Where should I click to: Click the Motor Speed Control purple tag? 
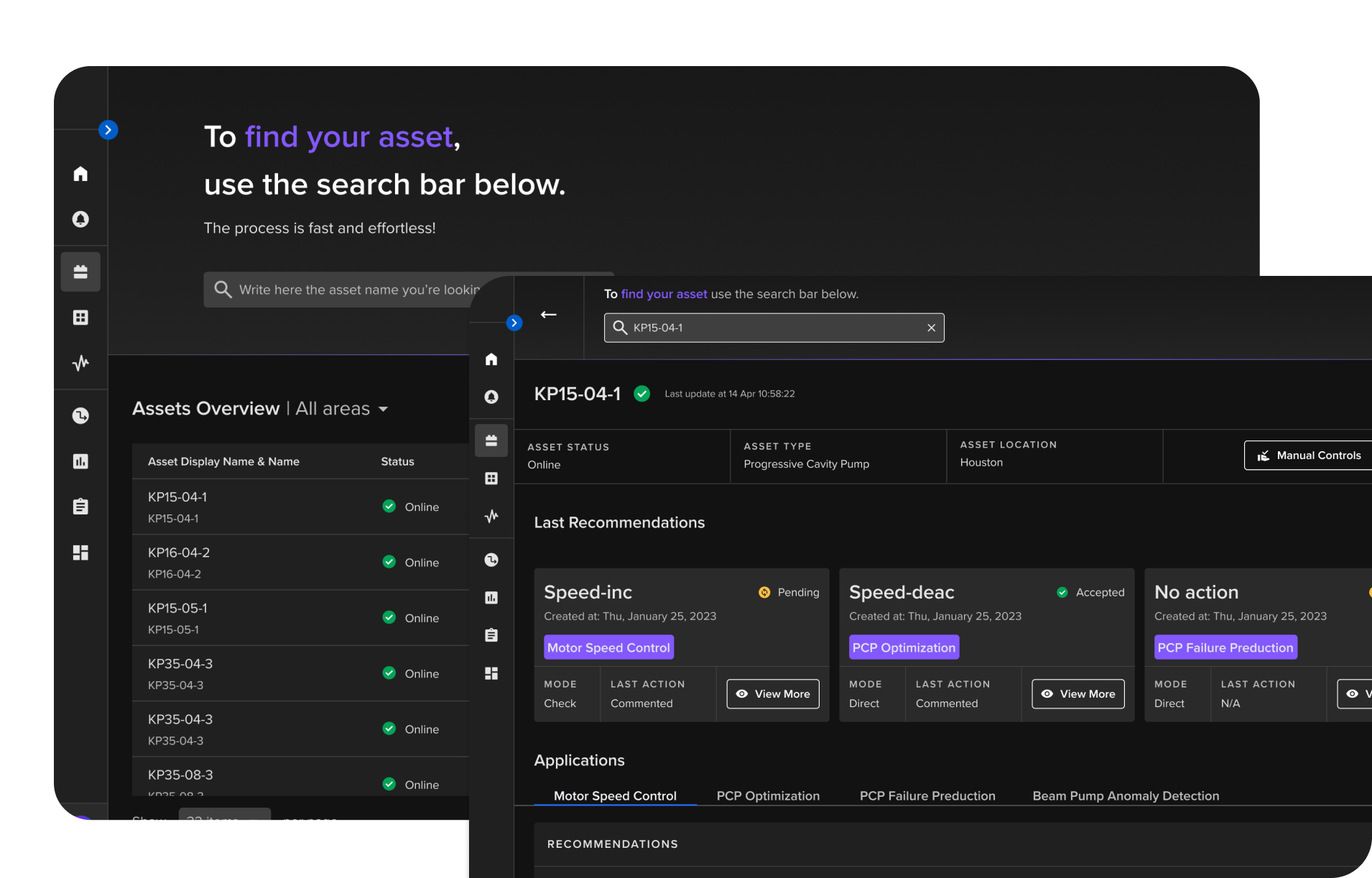point(608,647)
